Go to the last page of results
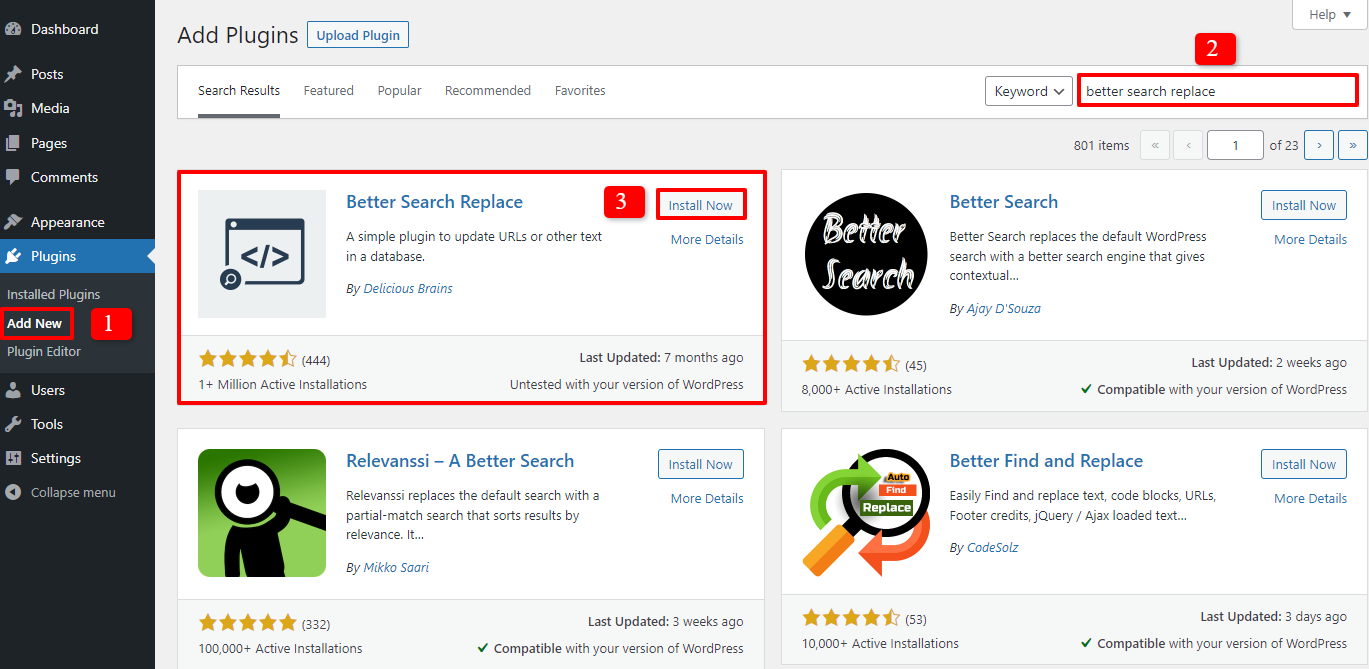This screenshot has width=1369, height=669. 1352,144
